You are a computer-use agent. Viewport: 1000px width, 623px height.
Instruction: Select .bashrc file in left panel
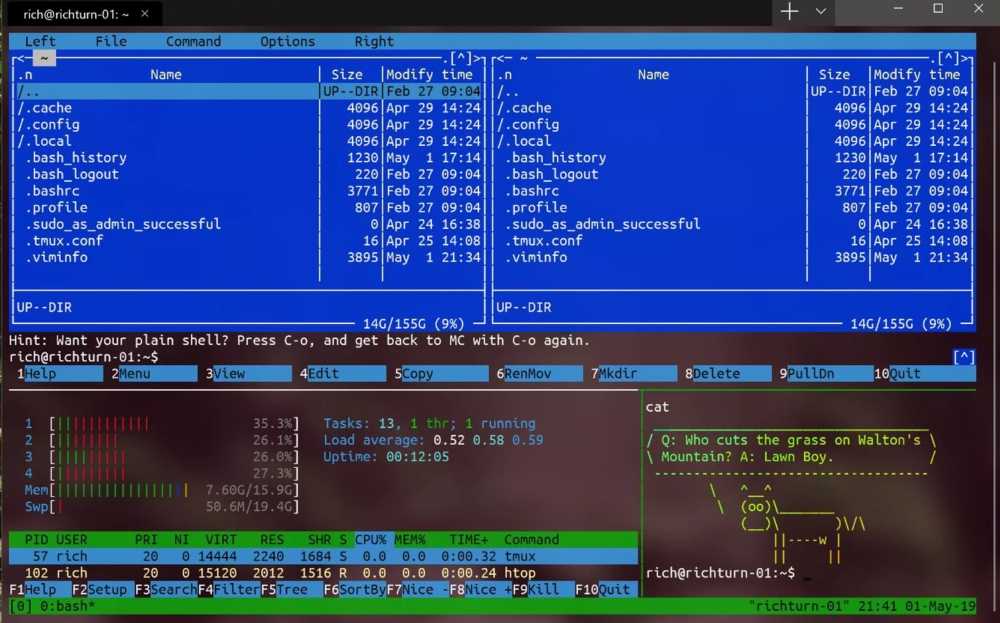[249, 191]
